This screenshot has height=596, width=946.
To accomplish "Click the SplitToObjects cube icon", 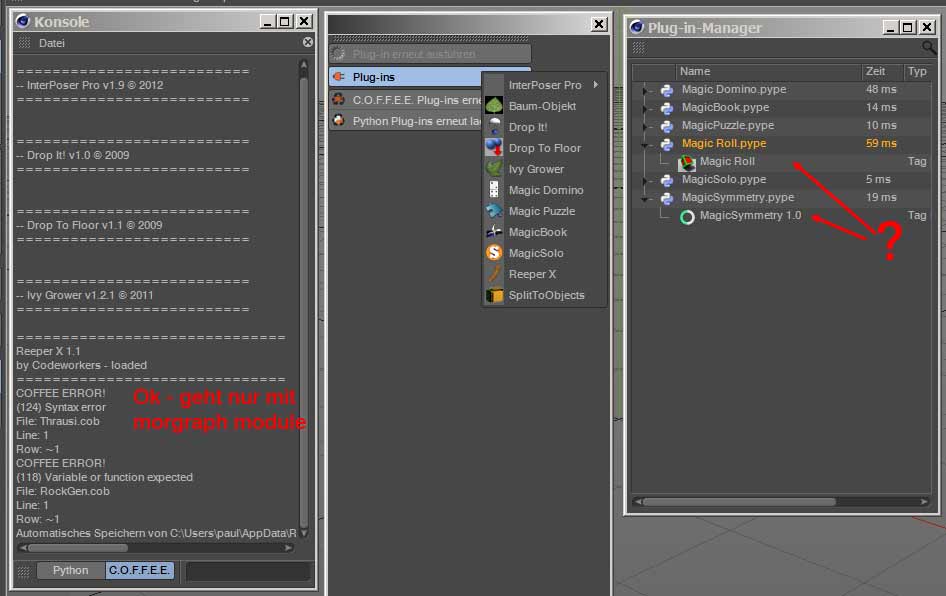I will pos(494,295).
